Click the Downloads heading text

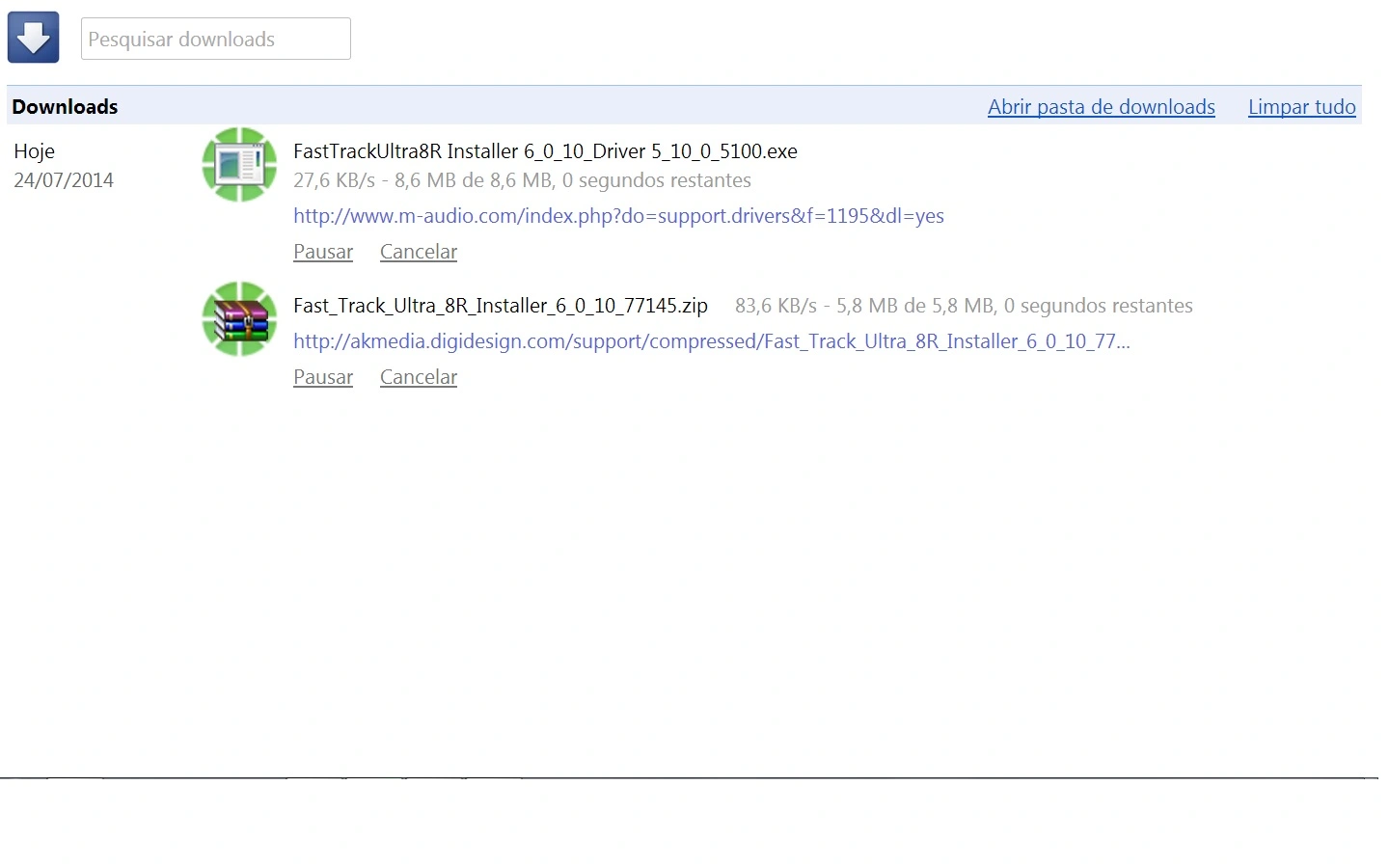tap(65, 107)
